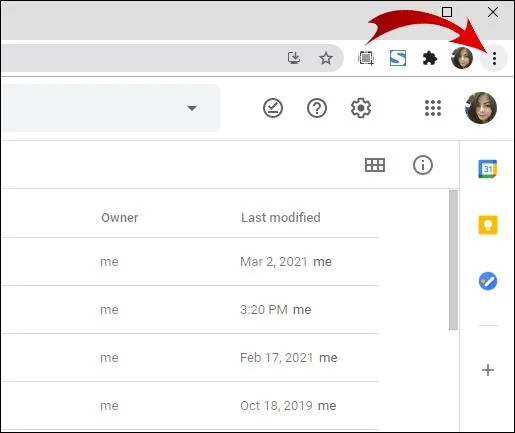
Task: Select the row modified Mar 2, 2021
Action: pyautogui.click(x=190, y=262)
